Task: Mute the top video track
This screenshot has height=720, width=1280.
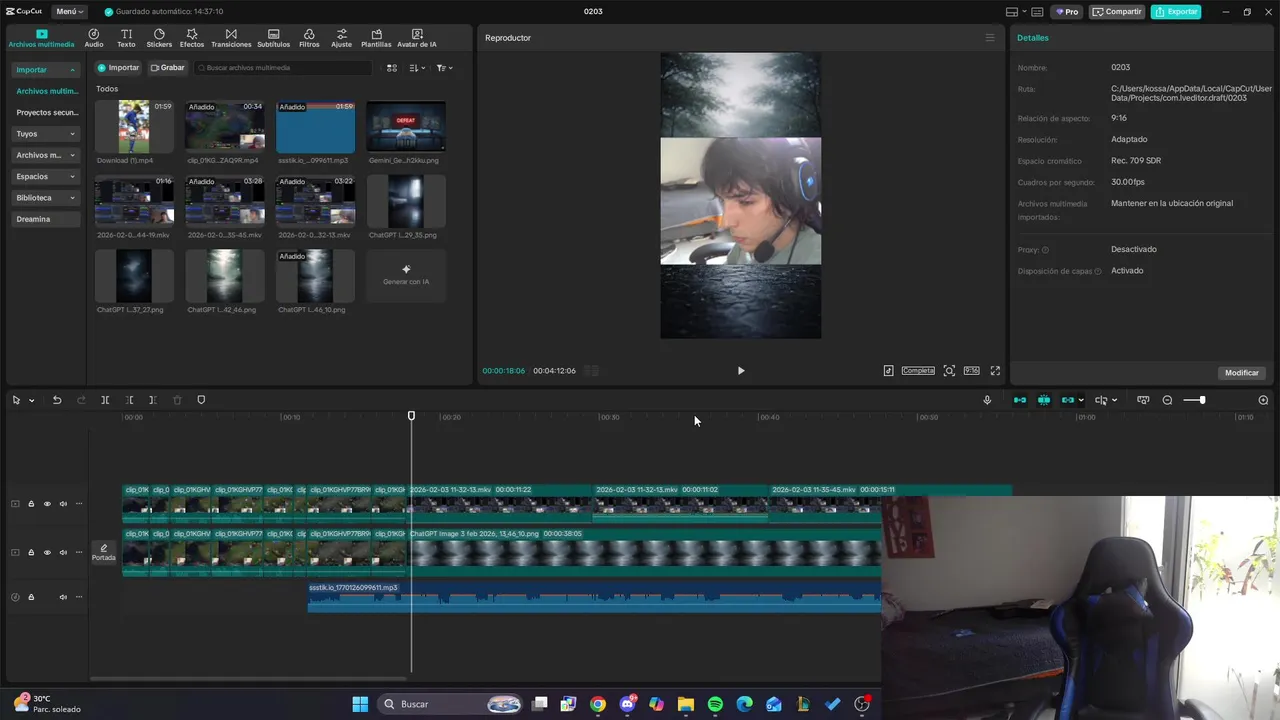Action: [63, 504]
